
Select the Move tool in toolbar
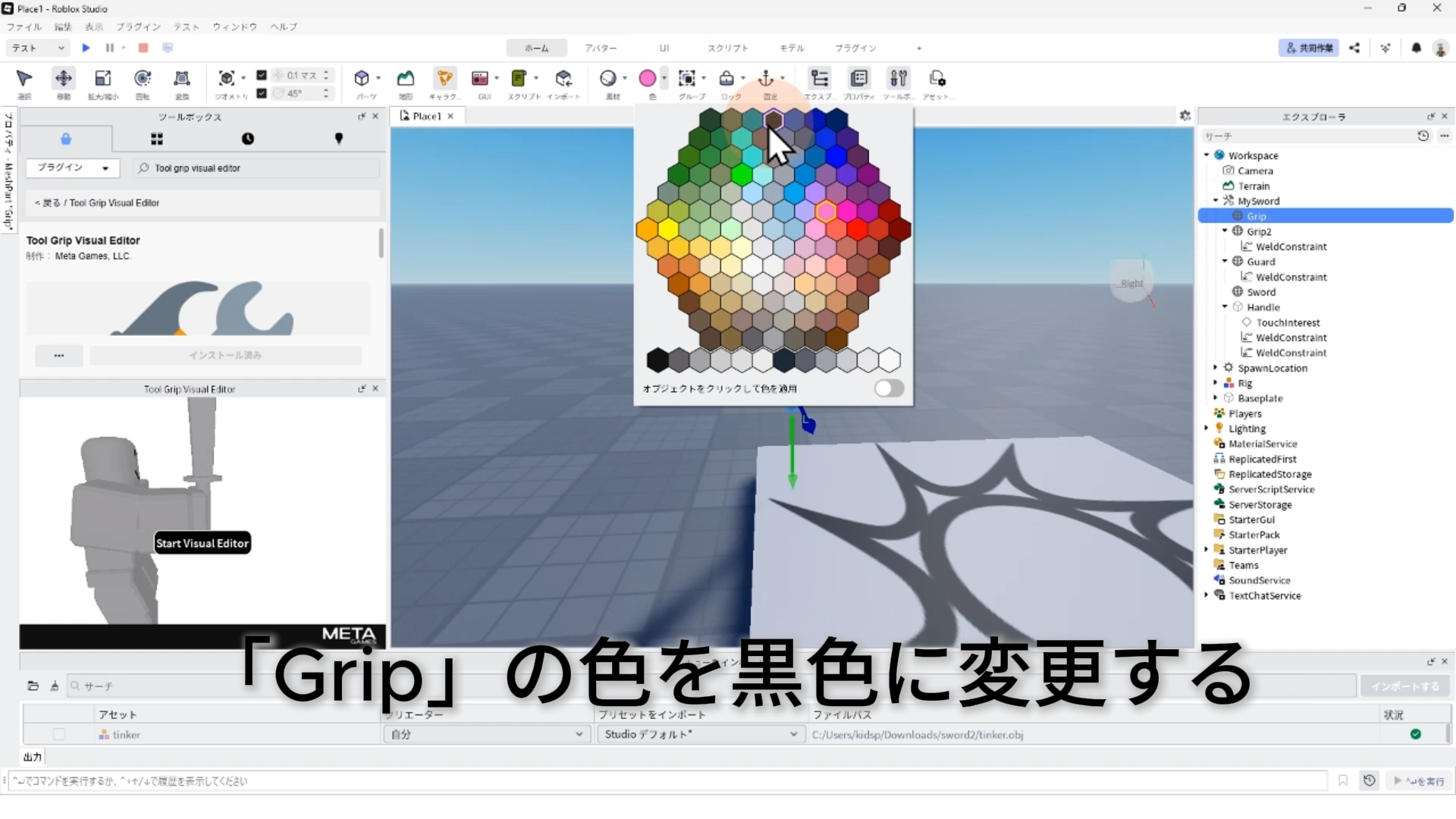pyautogui.click(x=64, y=79)
